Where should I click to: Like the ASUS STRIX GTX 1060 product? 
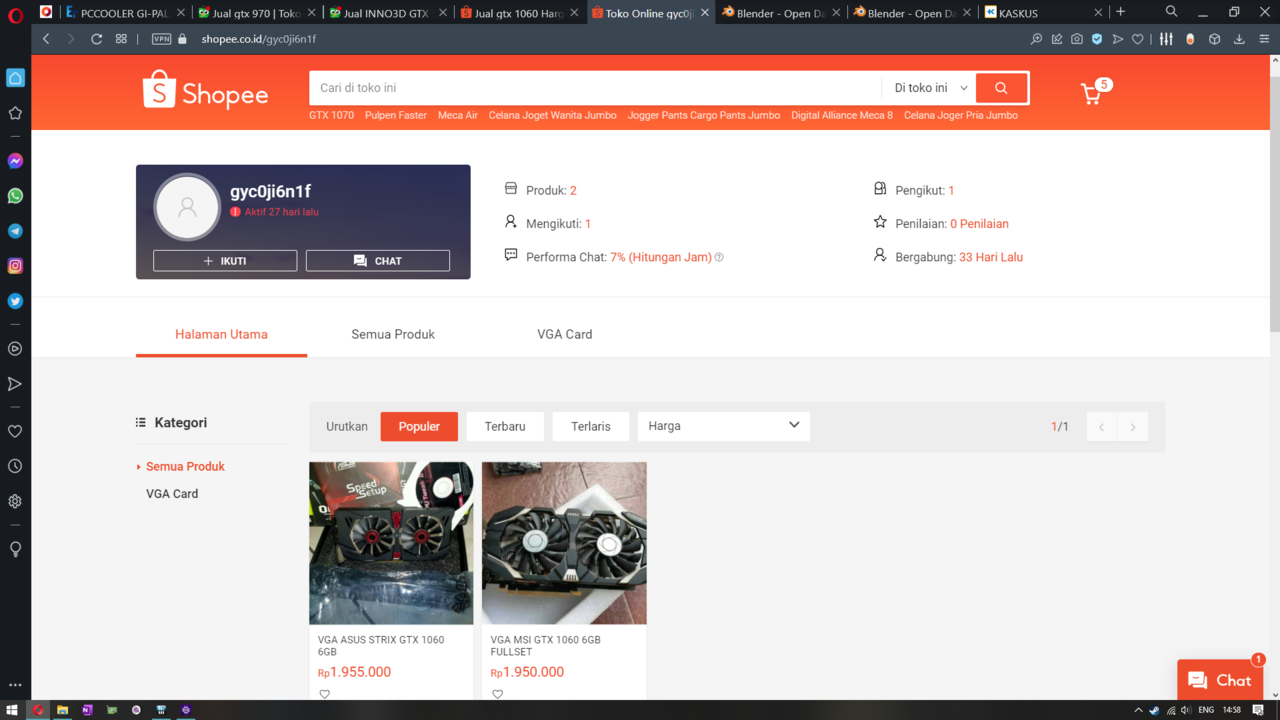tap(325, 694)
